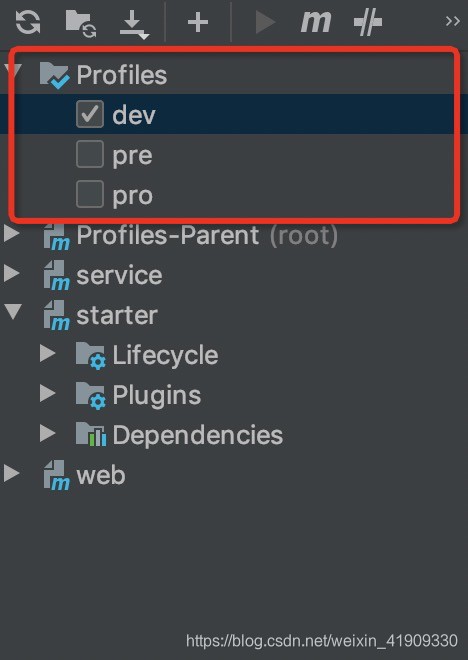Uncheck the dev profile checkbox
Screen dimensions: 468x660
coord(90,114)
